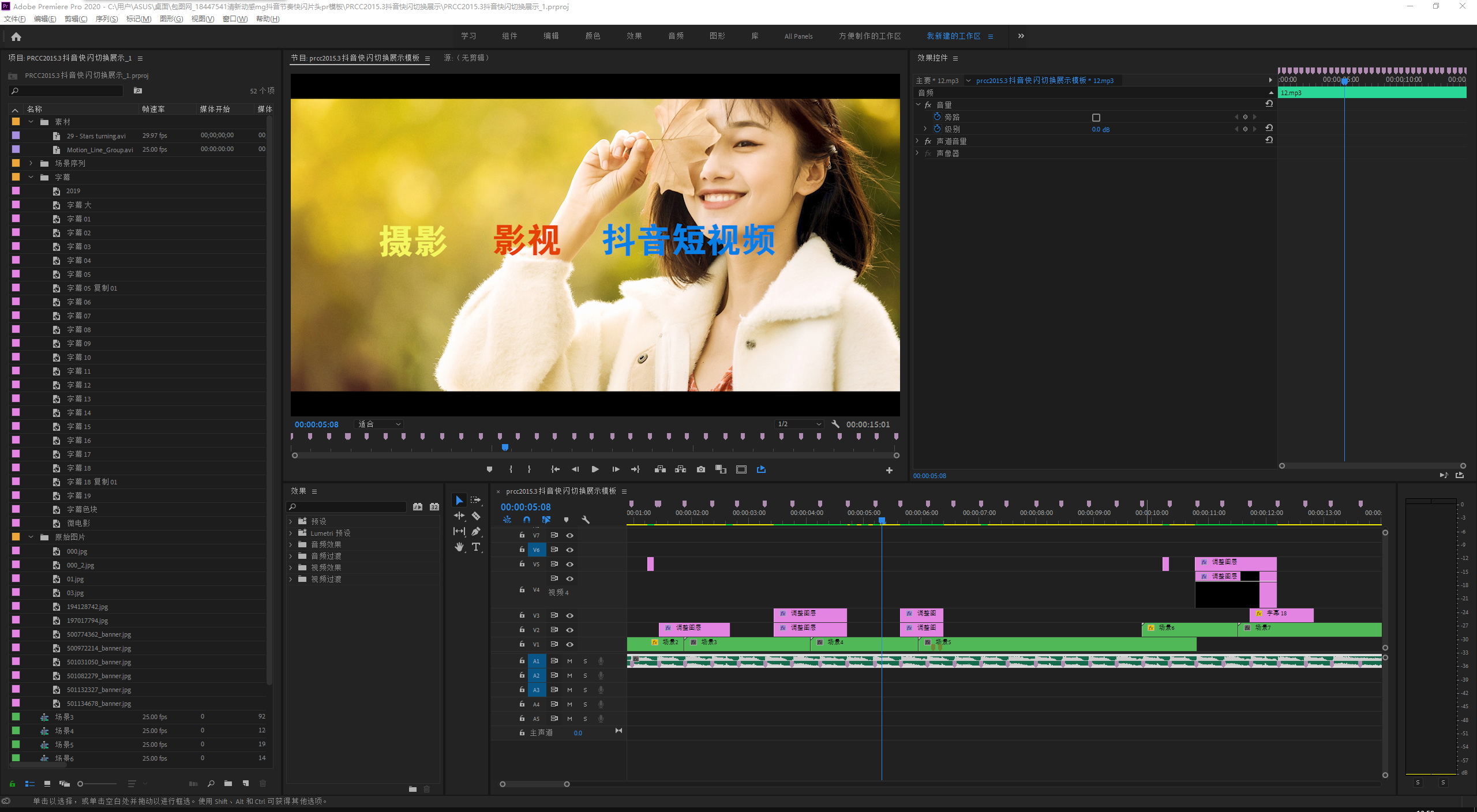Expand the 场景序列 bin
The width and height of the screenshot is (1477, 812).
pyautogui.click(x=31, y=163)
